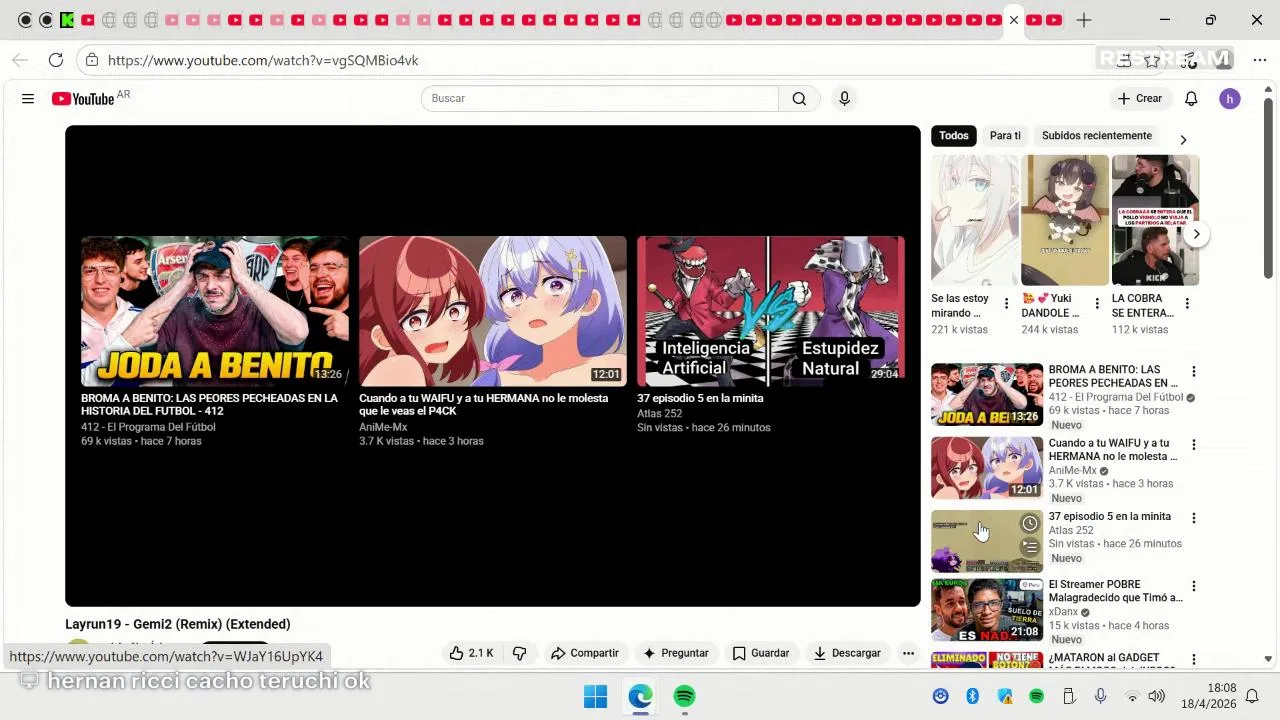Screen dimensions: 1280x720
Task: Reload the page with refresh icon
Action: click(x=56, y=60)
